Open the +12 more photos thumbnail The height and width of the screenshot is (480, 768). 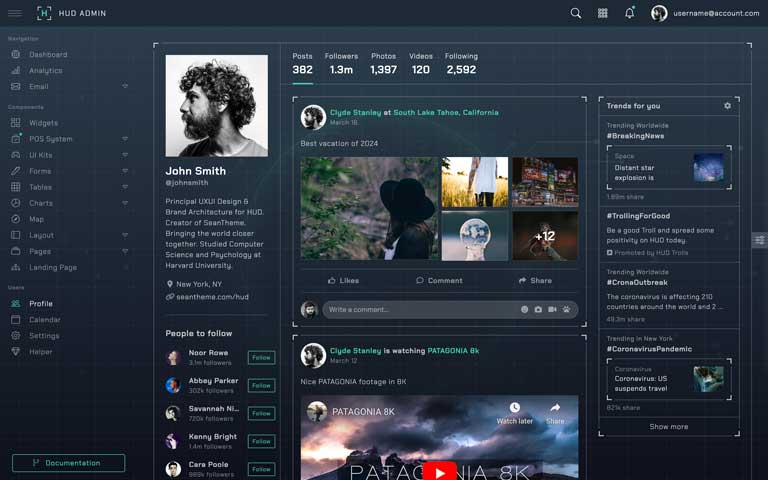(x=544, y=236)
